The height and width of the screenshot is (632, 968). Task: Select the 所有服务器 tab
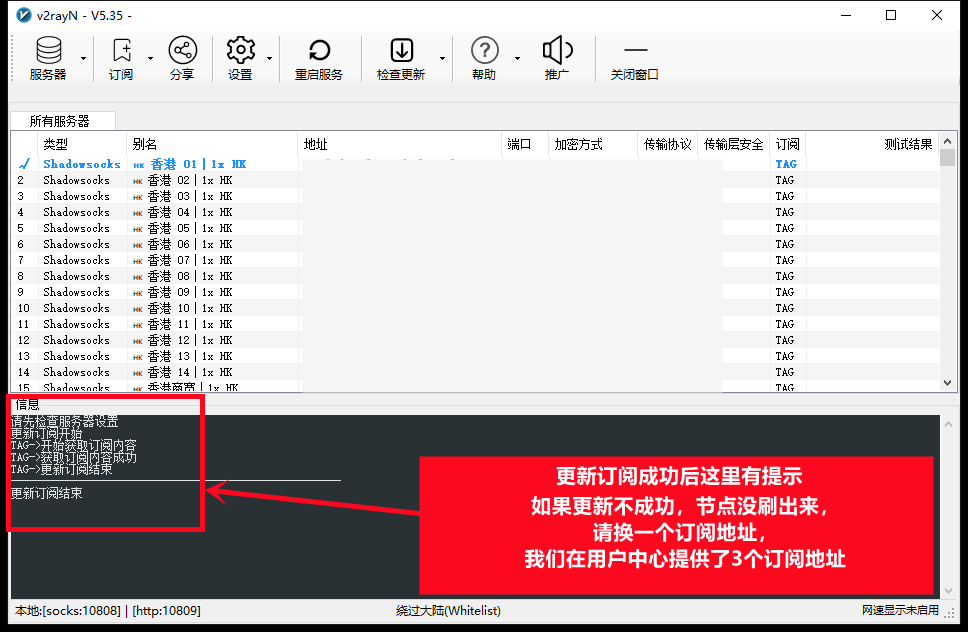(60, 121)
